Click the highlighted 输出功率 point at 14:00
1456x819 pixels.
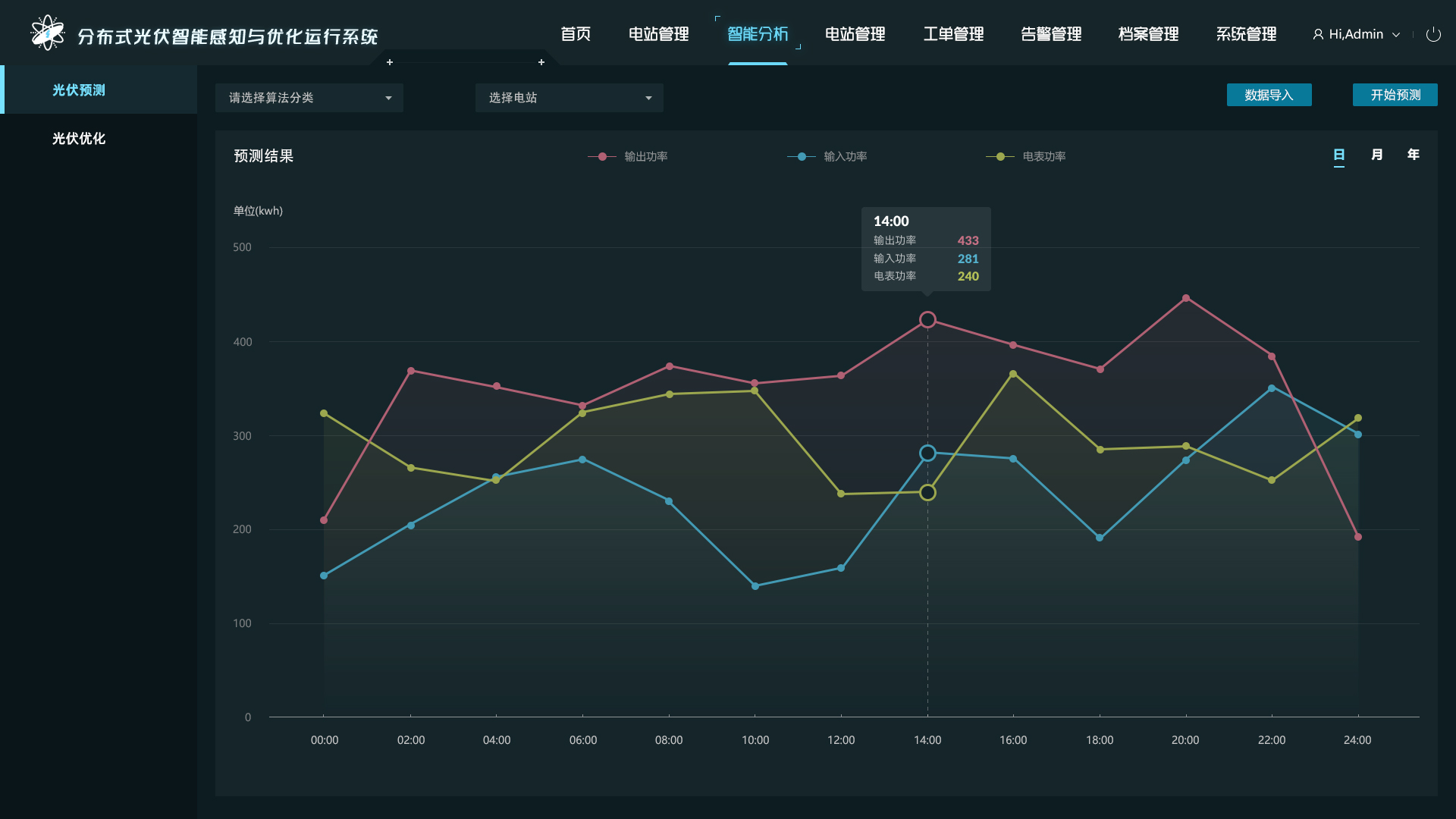(x=927, y=320)
